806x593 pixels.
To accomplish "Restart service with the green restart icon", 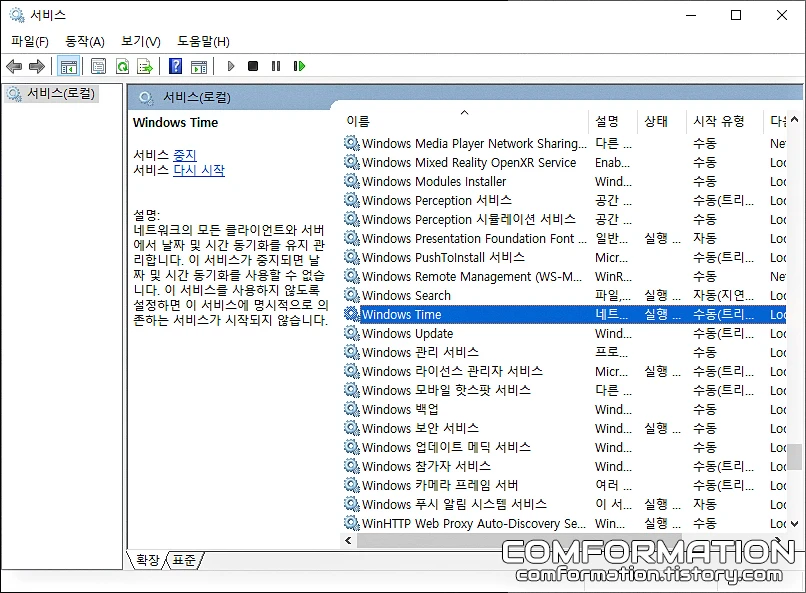I will (300, 66).
